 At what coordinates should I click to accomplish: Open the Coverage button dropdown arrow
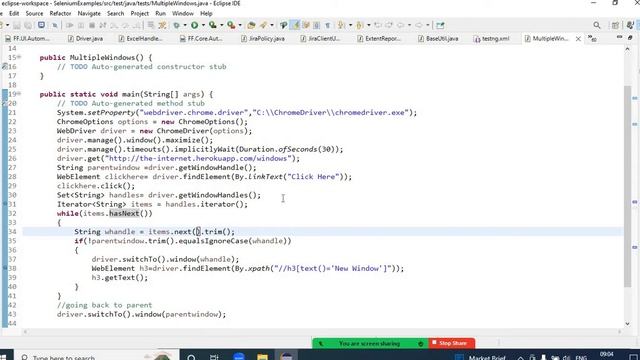click(222, 25)
